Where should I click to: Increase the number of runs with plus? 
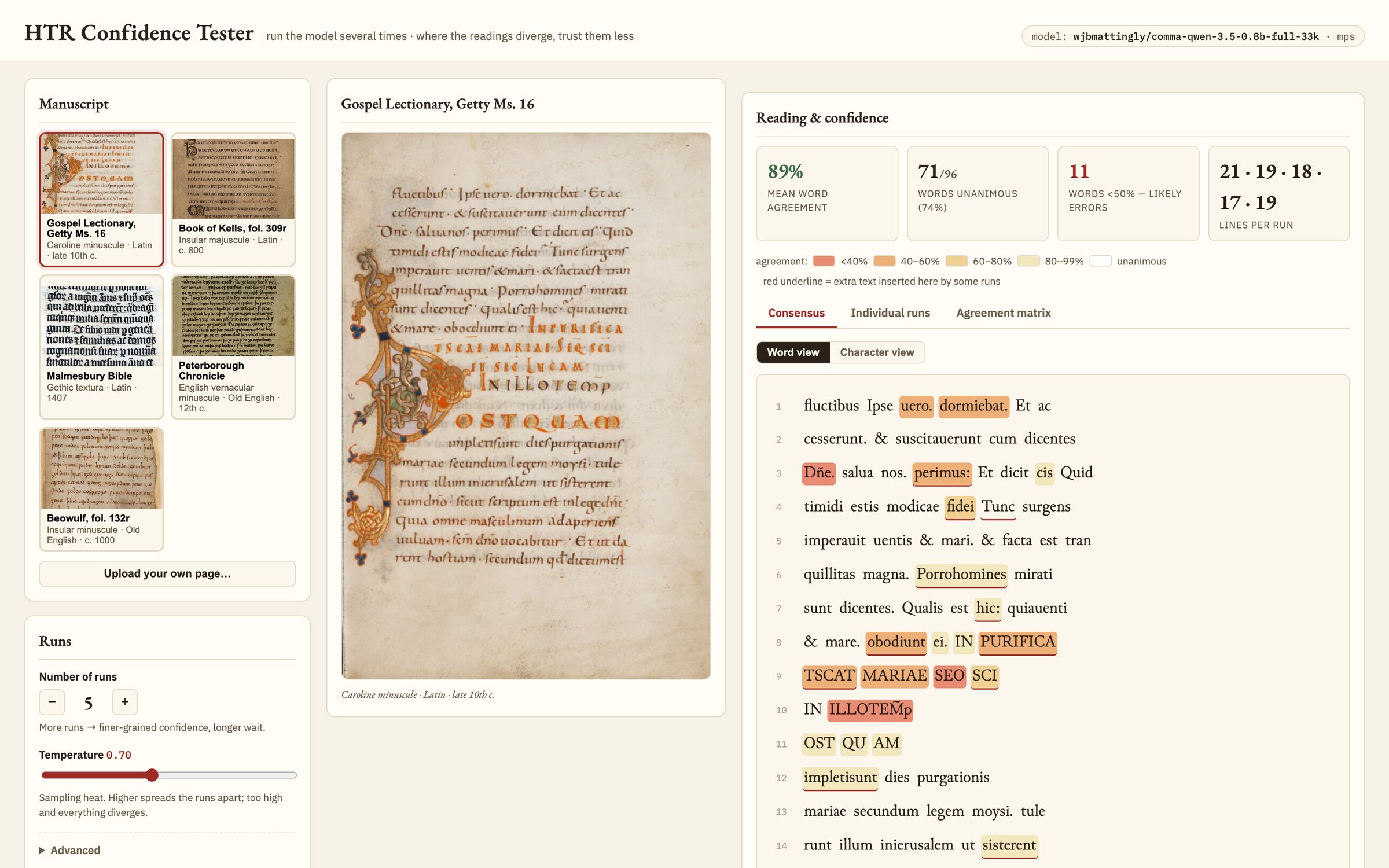[125, 702]
